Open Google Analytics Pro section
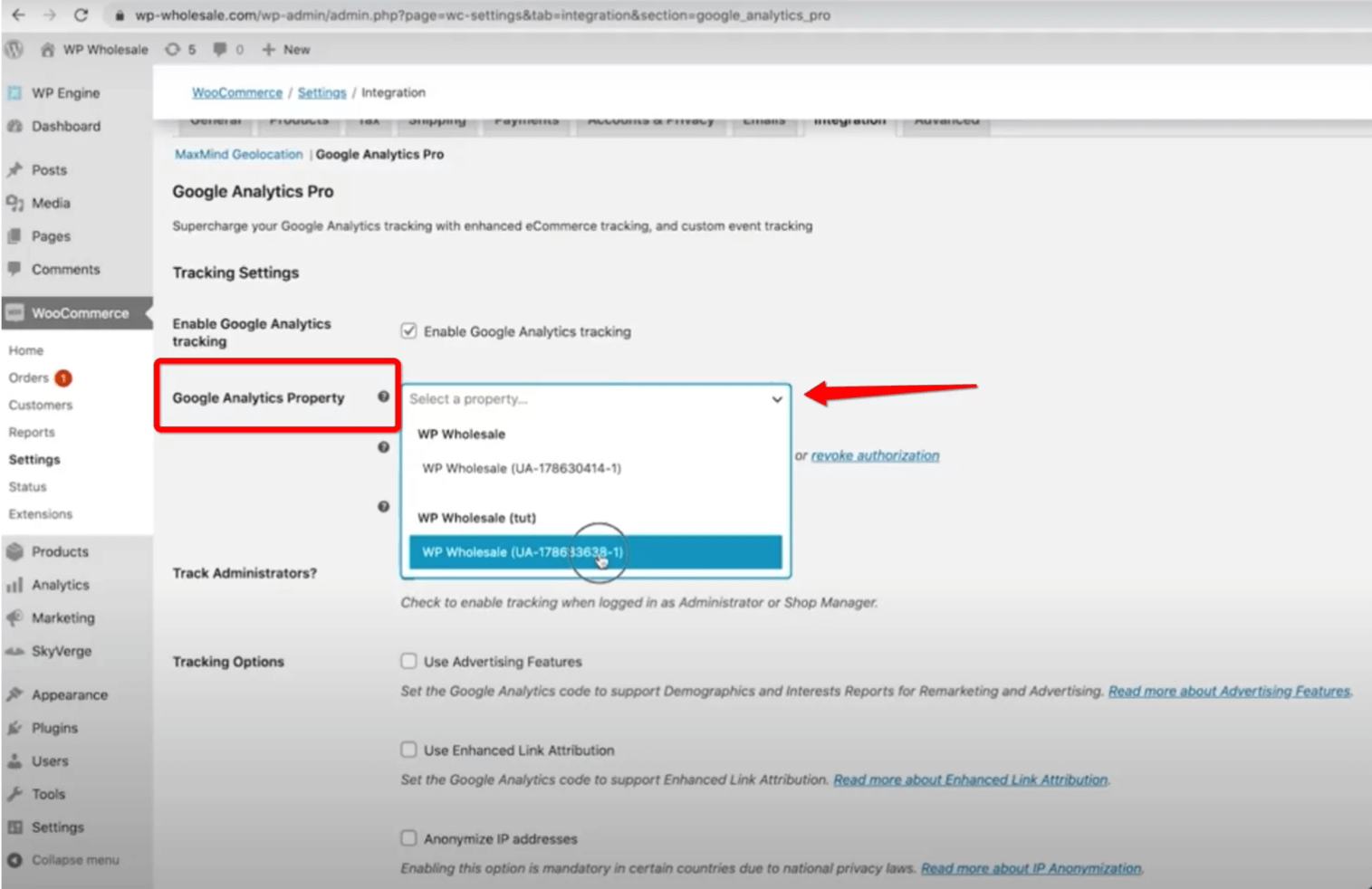 point(379,154)
